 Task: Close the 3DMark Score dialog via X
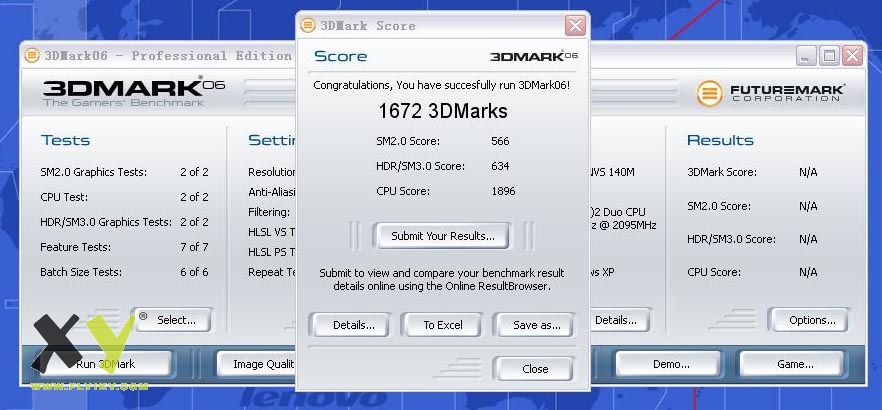pyautogui.click(x=575, y=25)
